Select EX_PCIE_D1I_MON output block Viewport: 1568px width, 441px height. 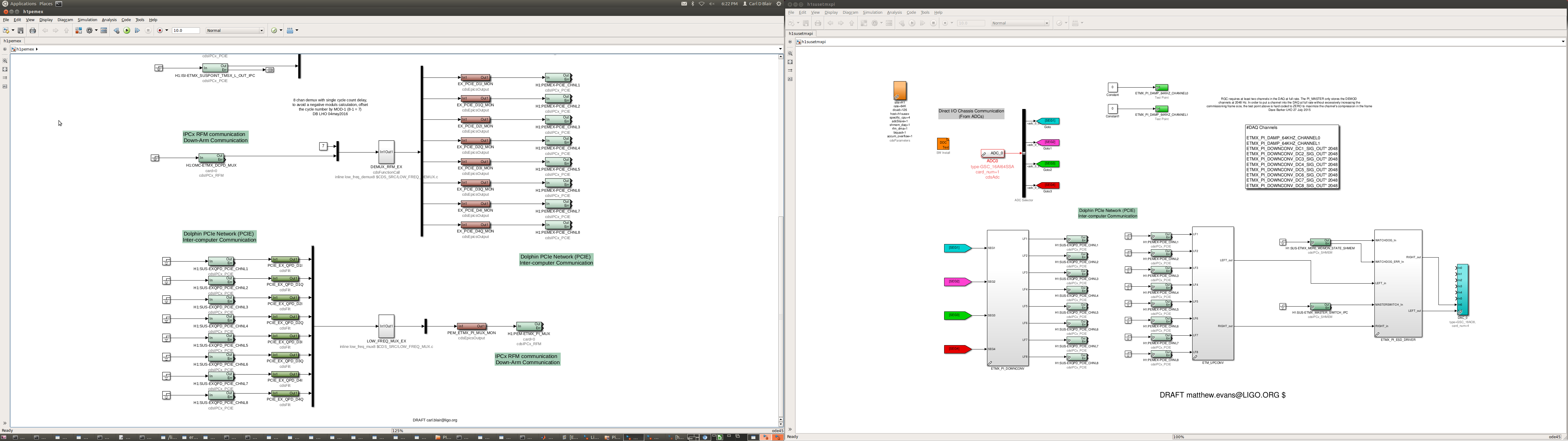(475, 77)
